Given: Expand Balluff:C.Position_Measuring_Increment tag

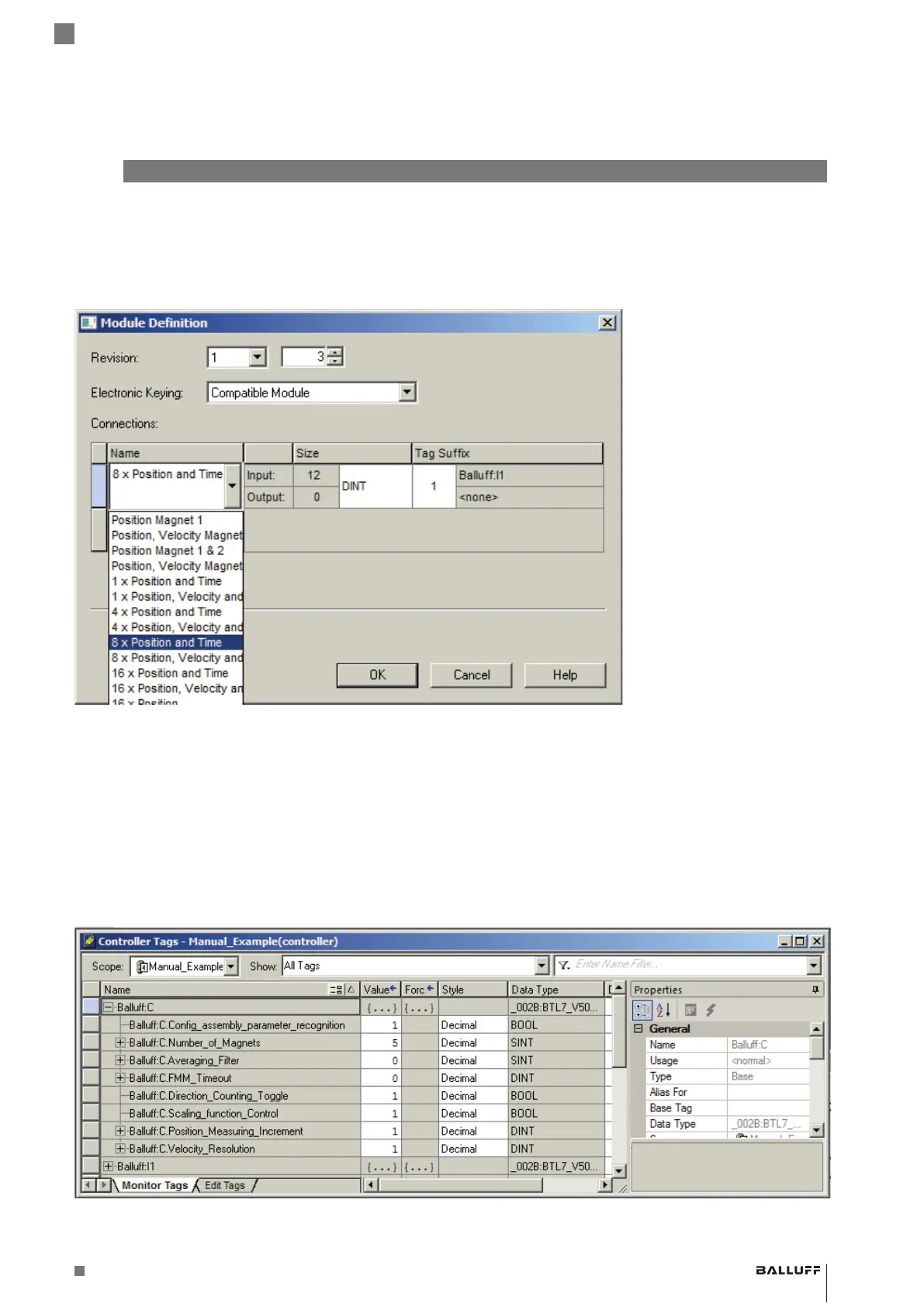Looking at the screenshot, I should 120,1131.
